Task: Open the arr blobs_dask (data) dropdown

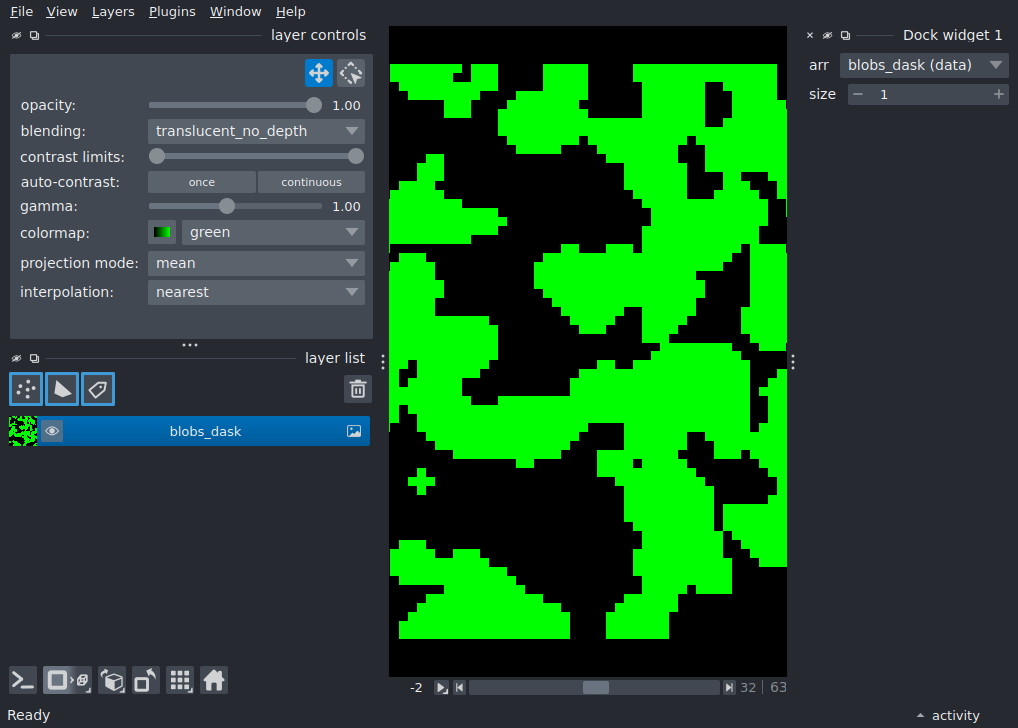Action: click(x=924, y=65)
